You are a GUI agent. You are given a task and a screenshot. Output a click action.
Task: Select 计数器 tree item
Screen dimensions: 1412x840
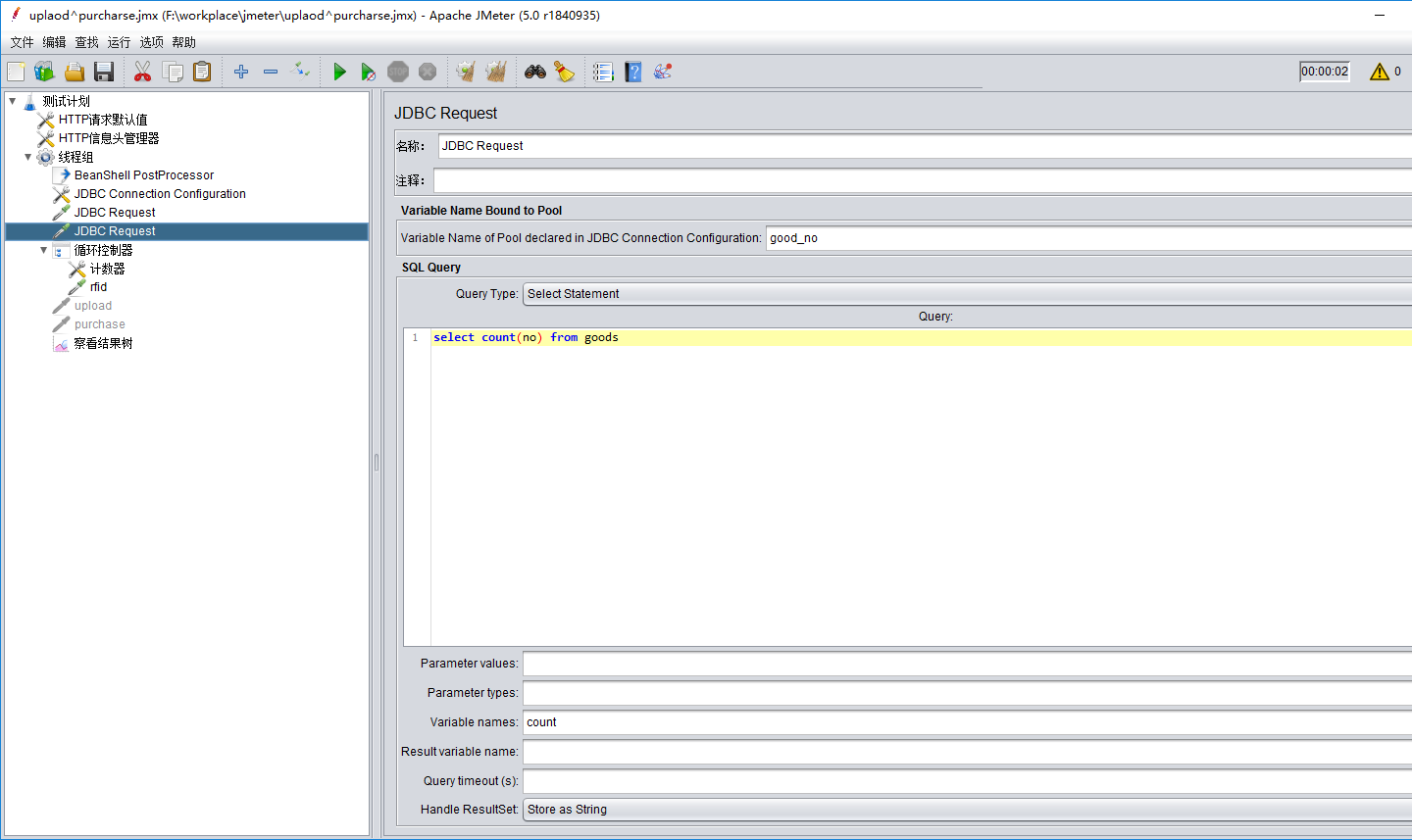point(107,269)
